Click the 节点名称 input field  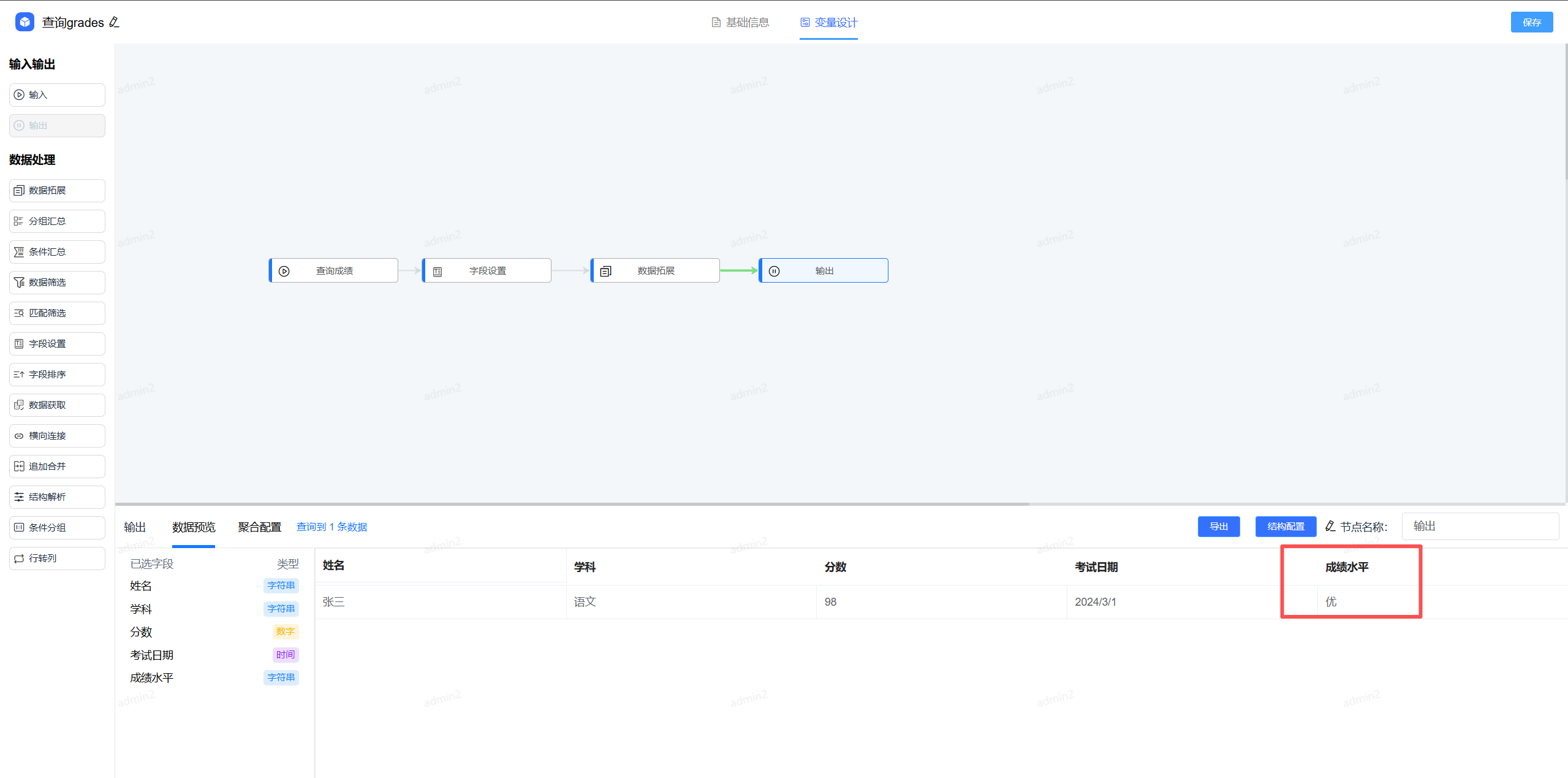coord(1480,527)
